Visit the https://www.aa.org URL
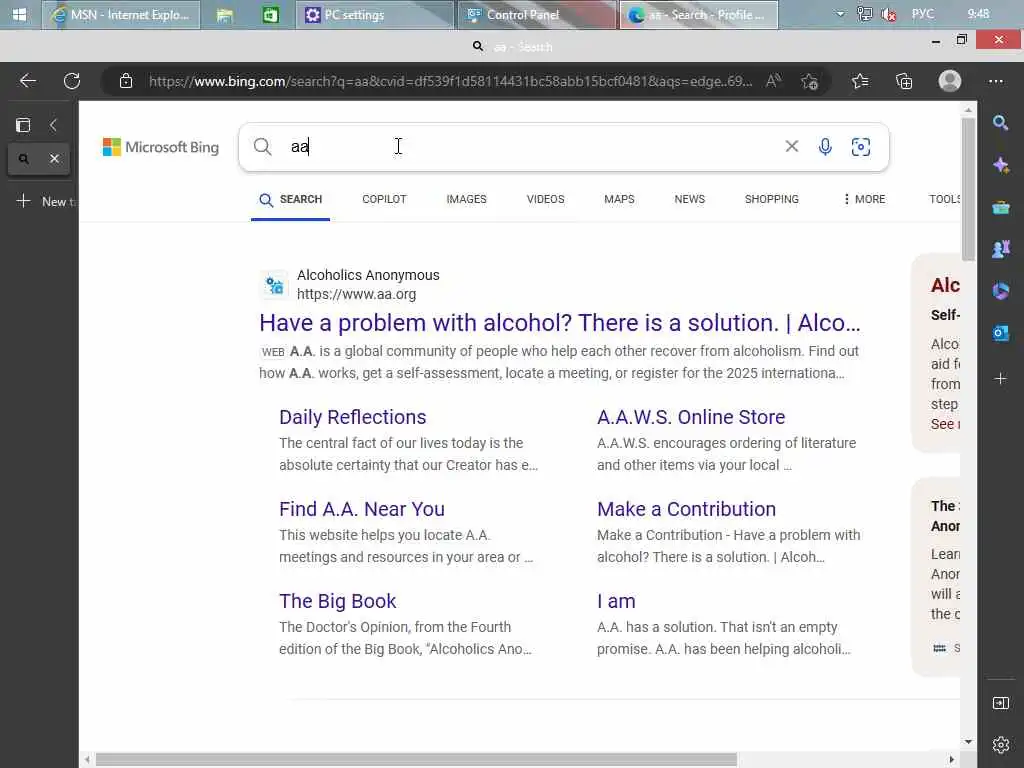Viewport: 1024px width, 768px height. click(357, 295)
